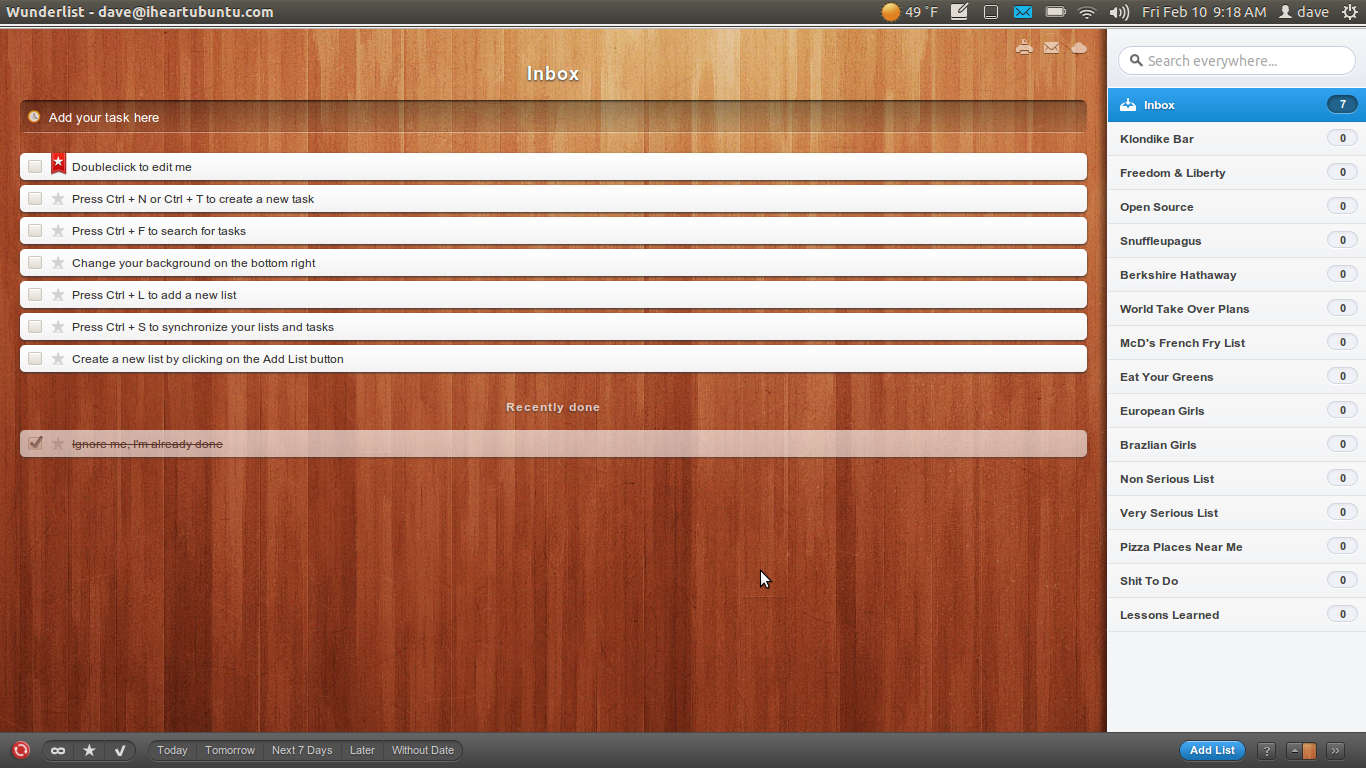The width and height of the screenshot is (1366, 768).
Task: Check the 'Press Ctrl + L to add a new list' box
Action: click(x=35, y=294)
